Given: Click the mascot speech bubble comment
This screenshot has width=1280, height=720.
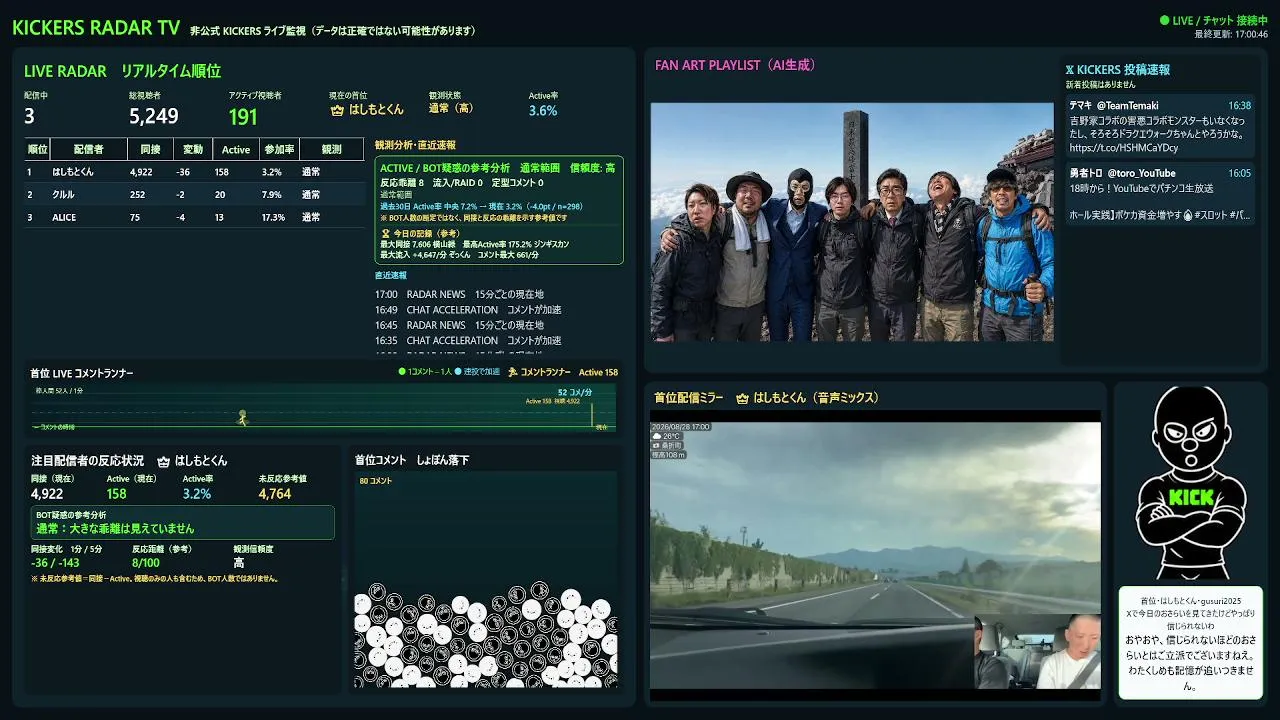Looking at the screenshot, I should pyautogui.click(x=1190, y=641).
